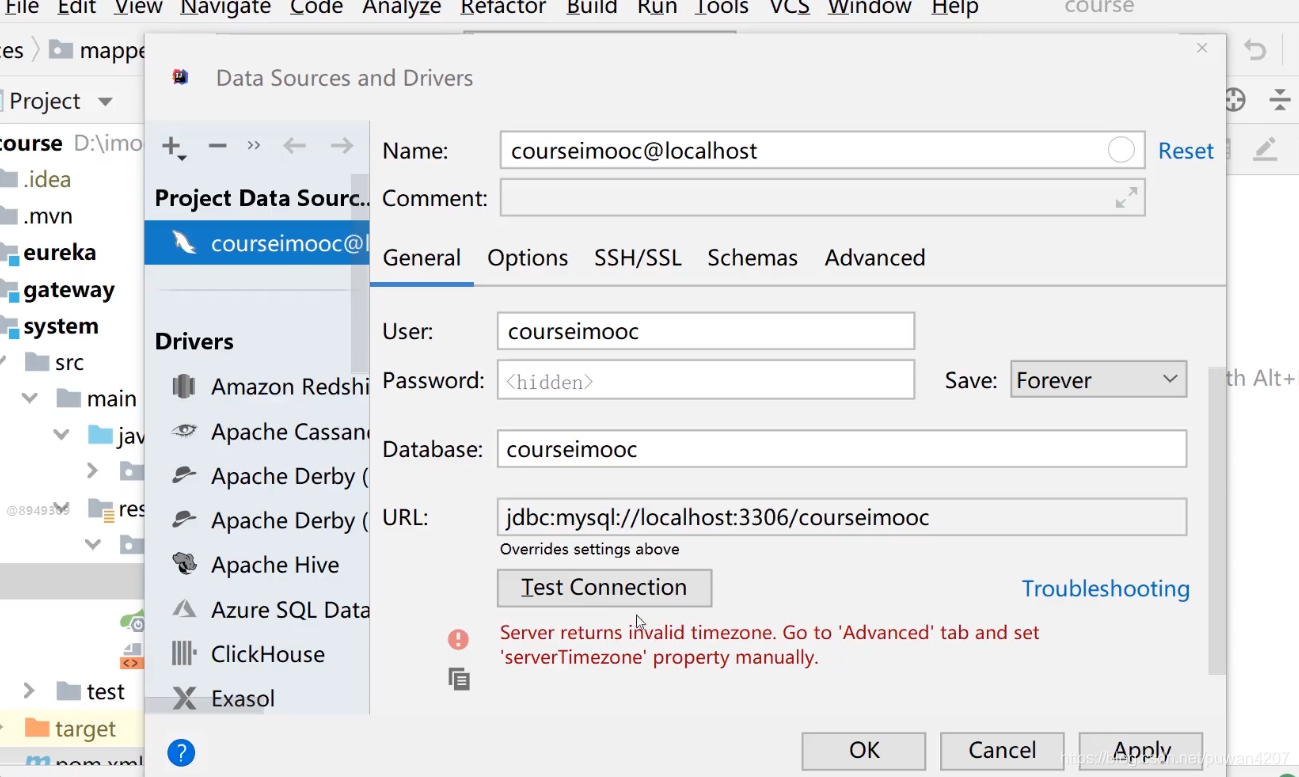Open the SSH/SSL tab
Viewport: 1299px width, 777px height.
pos(638,258)
